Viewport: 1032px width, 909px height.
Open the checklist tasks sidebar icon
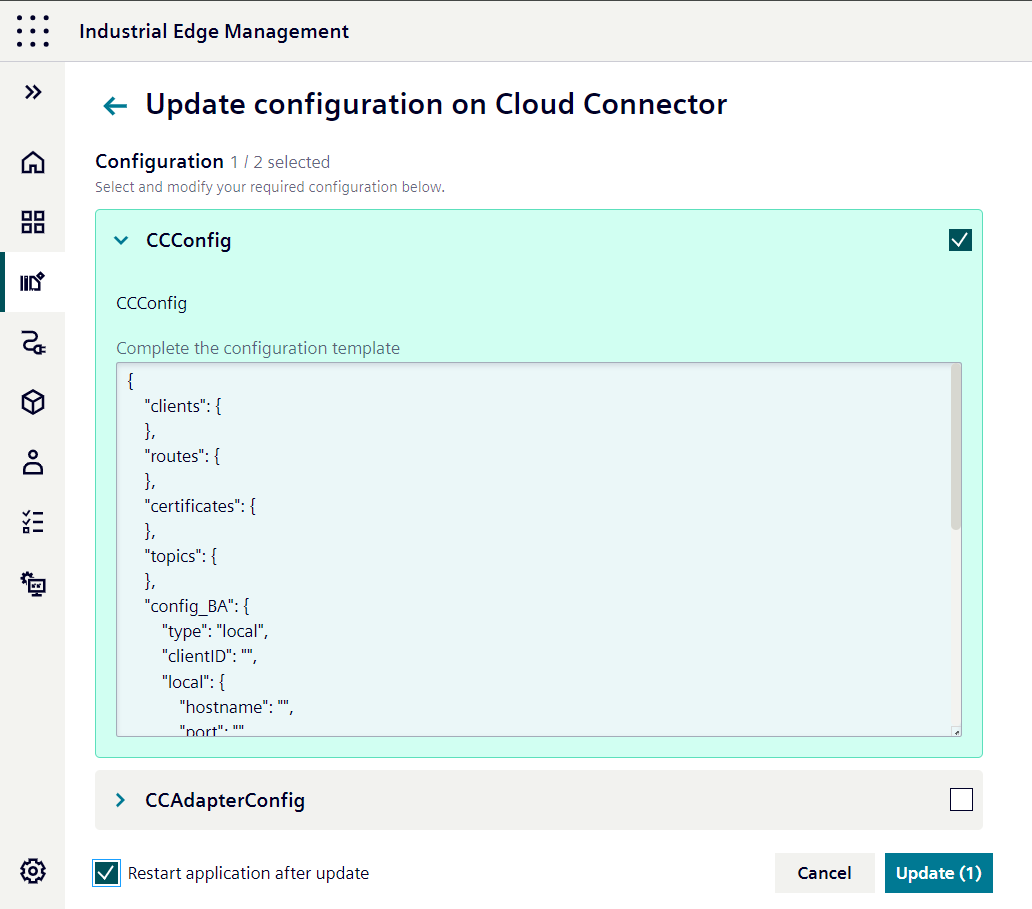(x=33, y=522)
